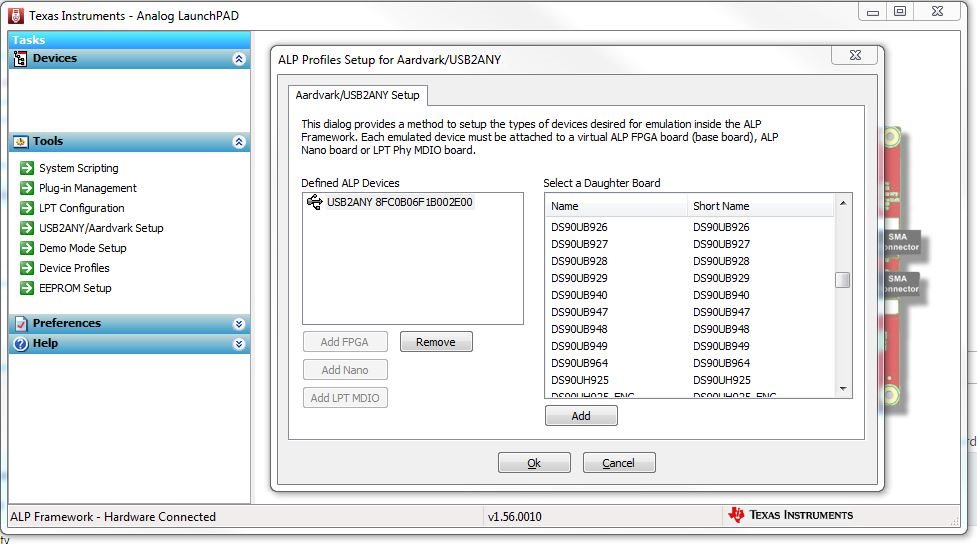
Task: Select DS90UB947 in daughter board list
Action: pos(689,312)
